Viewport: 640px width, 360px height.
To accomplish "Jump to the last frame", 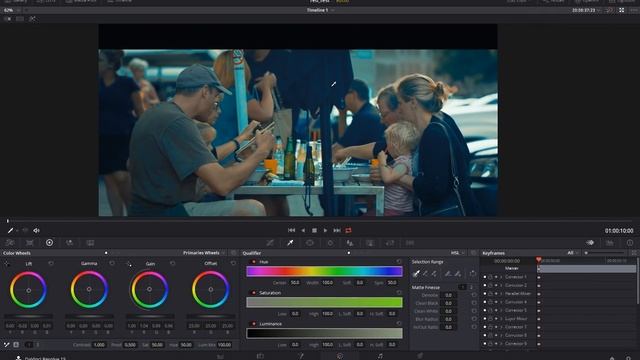I will [337, 231].
